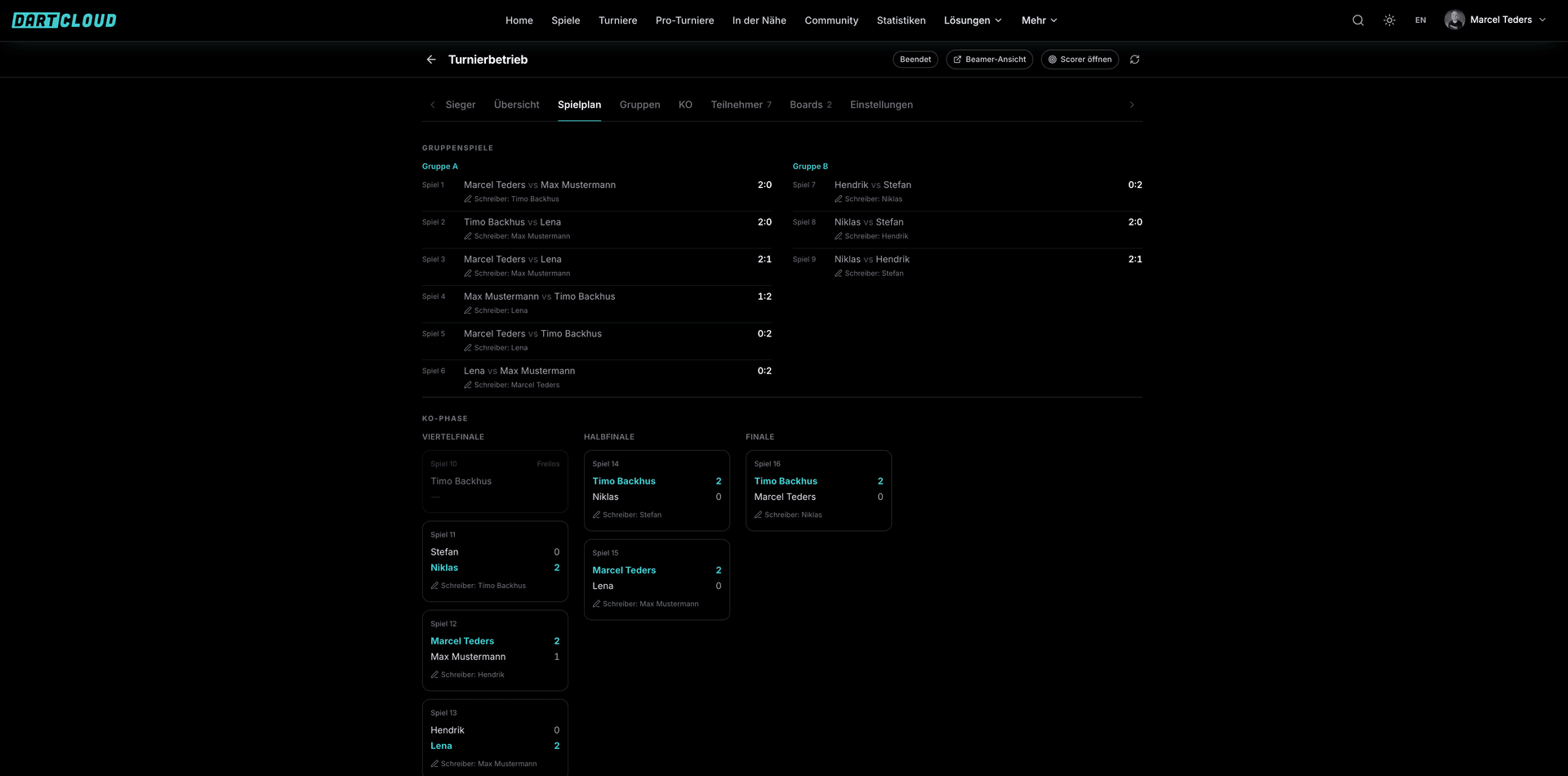
Task: Open the Spiel 12 quarterfinal match card
Action: click(x=495, y=650)
